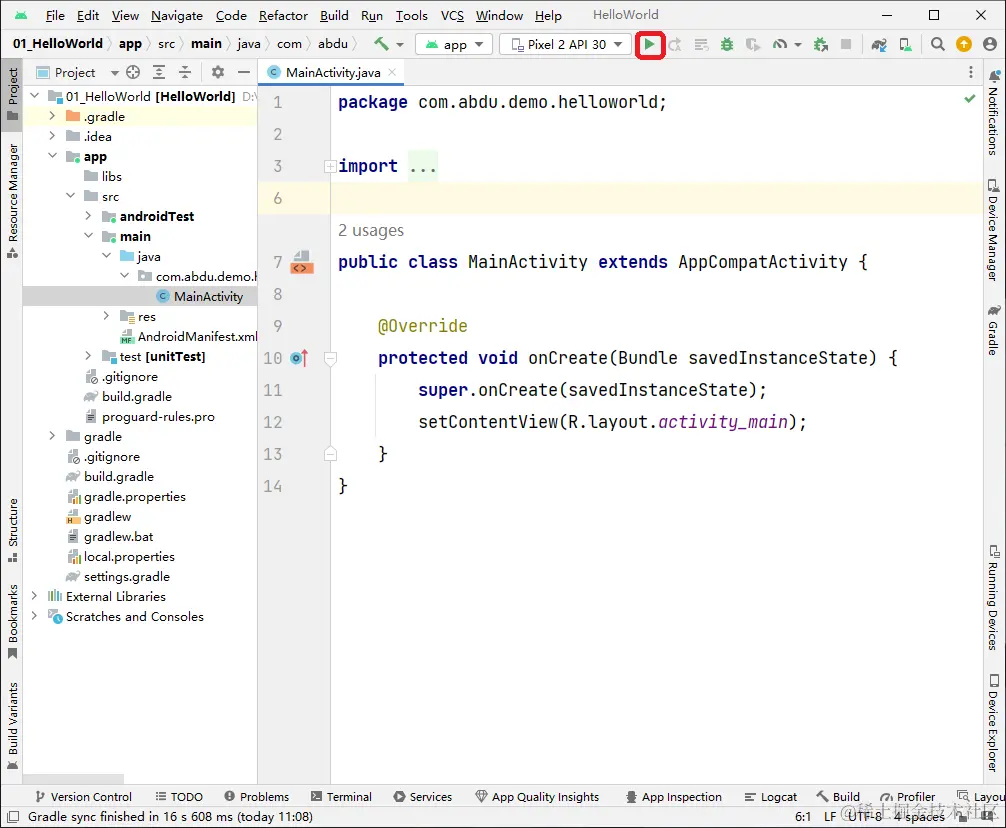Viewport: 1006px width, 828px height.
Task: Click the green inspection checkmark icon
Action: [x=969, y=99]
